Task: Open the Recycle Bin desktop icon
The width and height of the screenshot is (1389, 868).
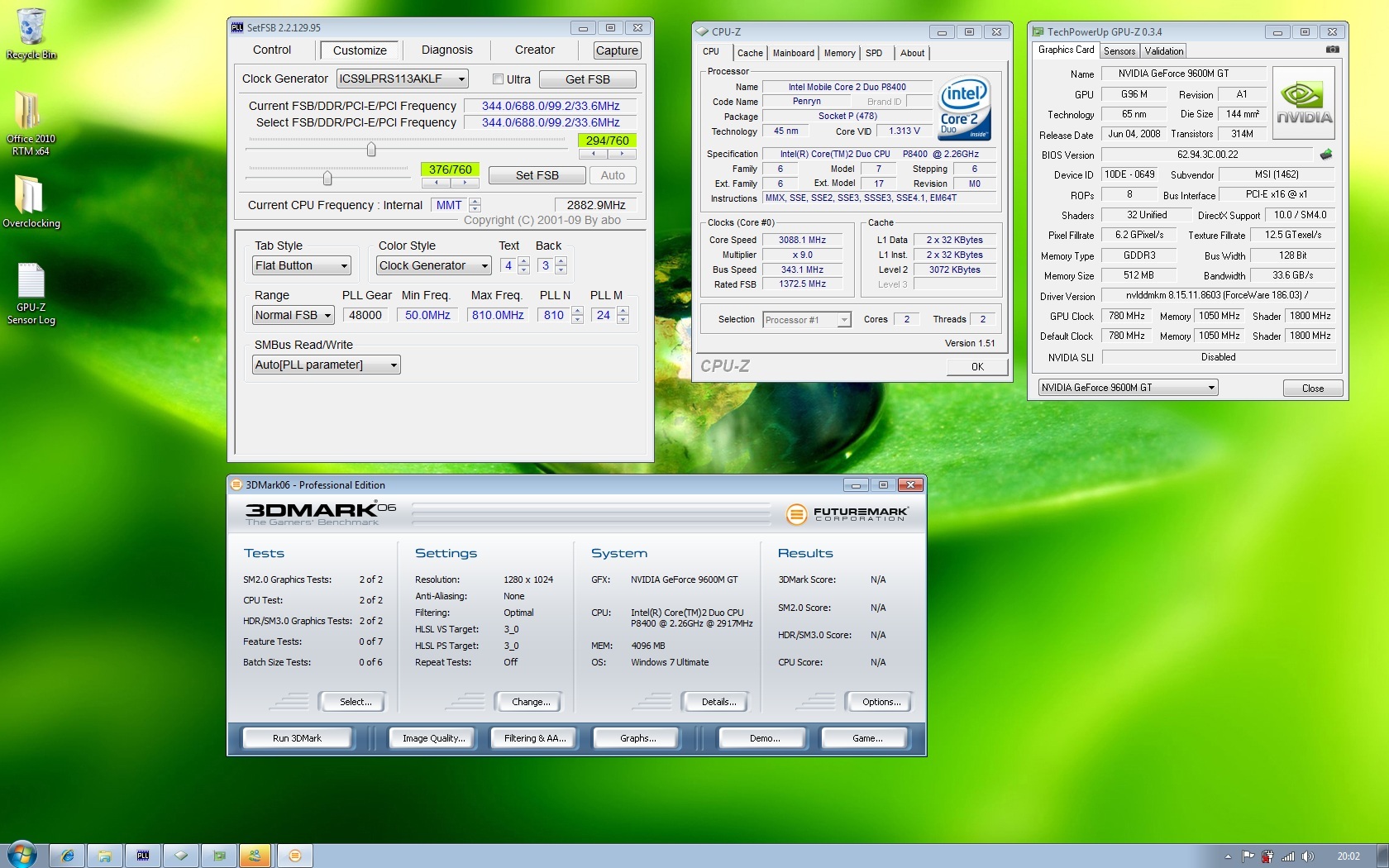Action: pos(31,34)
